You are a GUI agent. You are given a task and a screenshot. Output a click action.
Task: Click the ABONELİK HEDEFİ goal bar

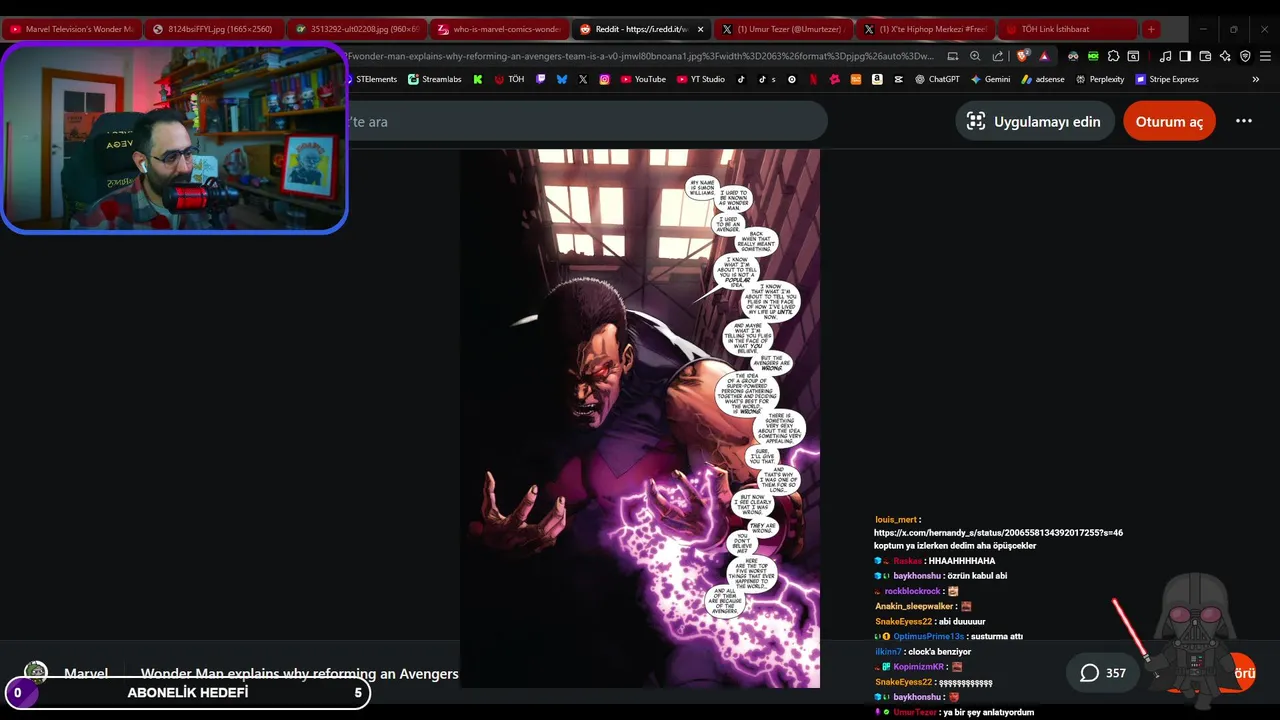tap(187, 693)
